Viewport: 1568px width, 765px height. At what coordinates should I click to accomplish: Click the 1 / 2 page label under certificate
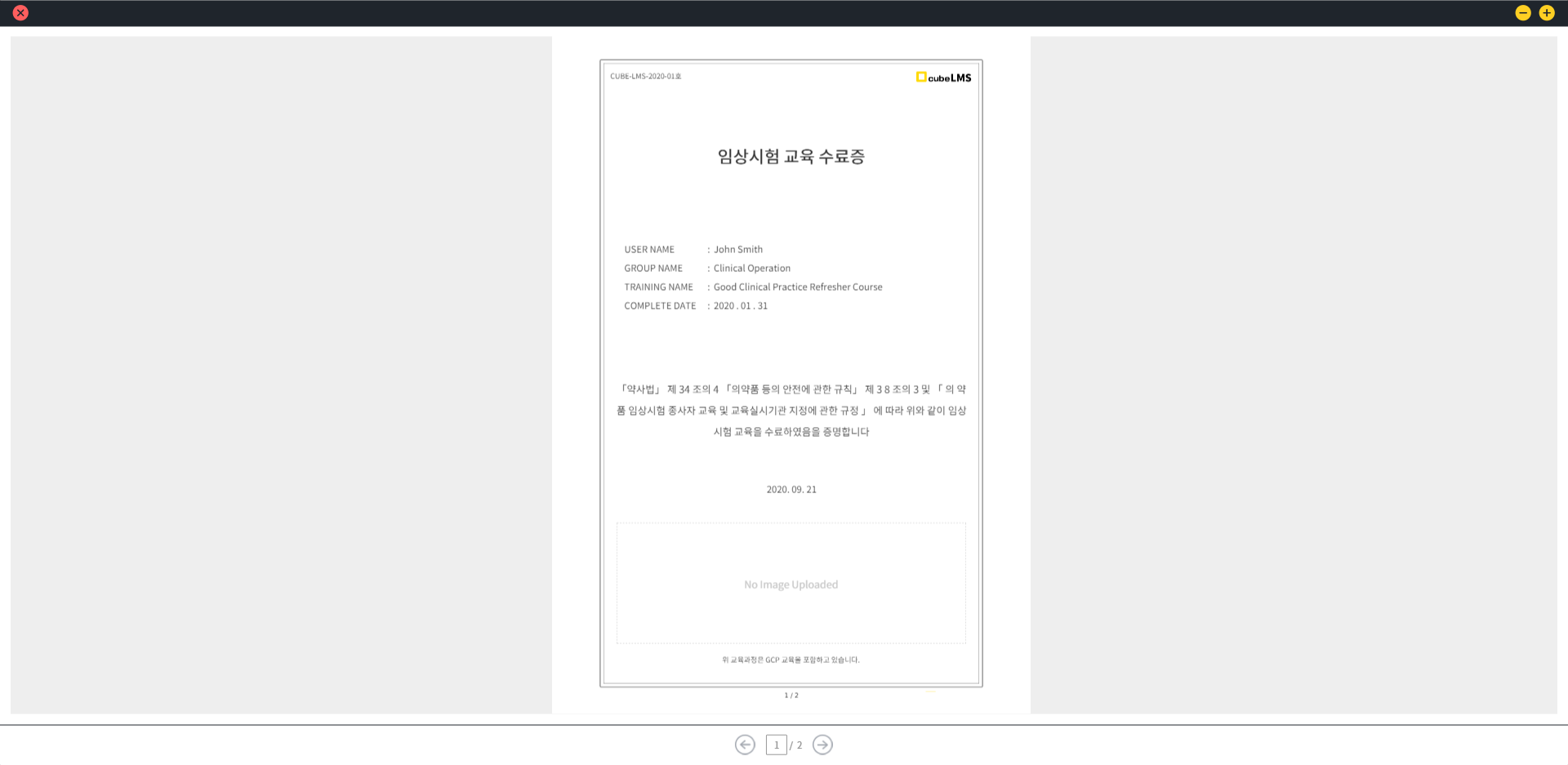791,696
